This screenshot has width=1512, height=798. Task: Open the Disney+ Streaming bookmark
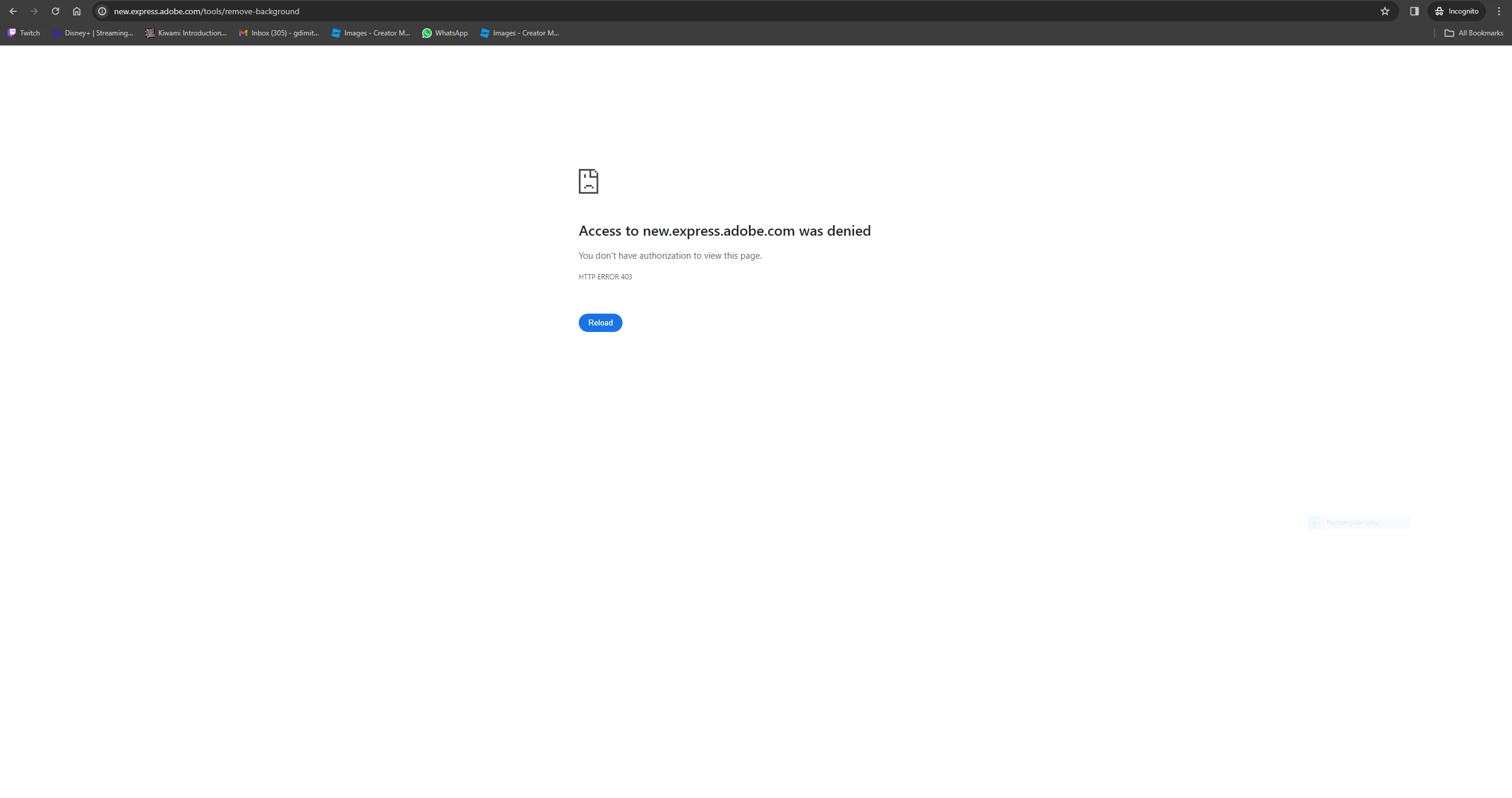point(93,33)
